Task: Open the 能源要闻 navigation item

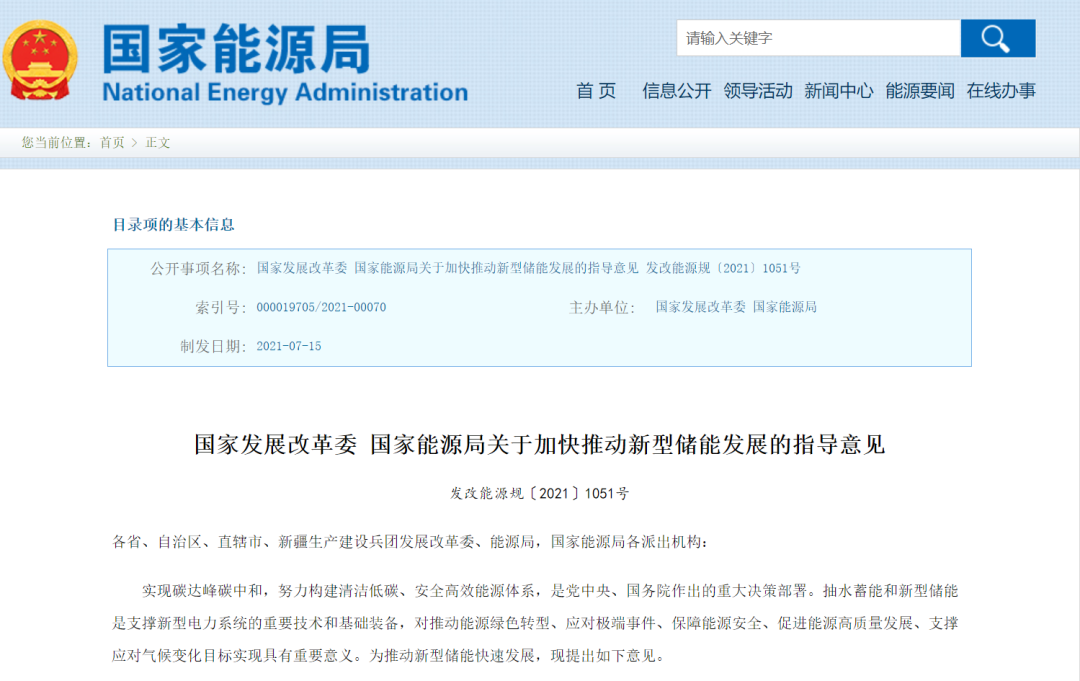Action: pyautogui.click(x=920, y=91)
